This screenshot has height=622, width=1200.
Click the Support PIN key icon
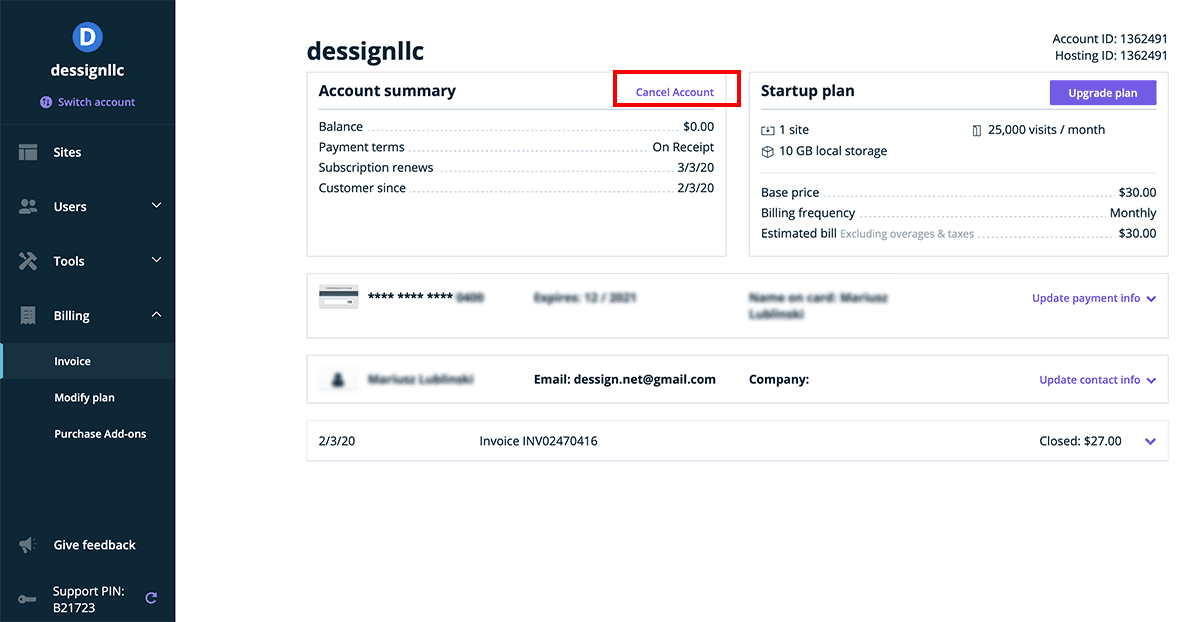coord(28,599)
